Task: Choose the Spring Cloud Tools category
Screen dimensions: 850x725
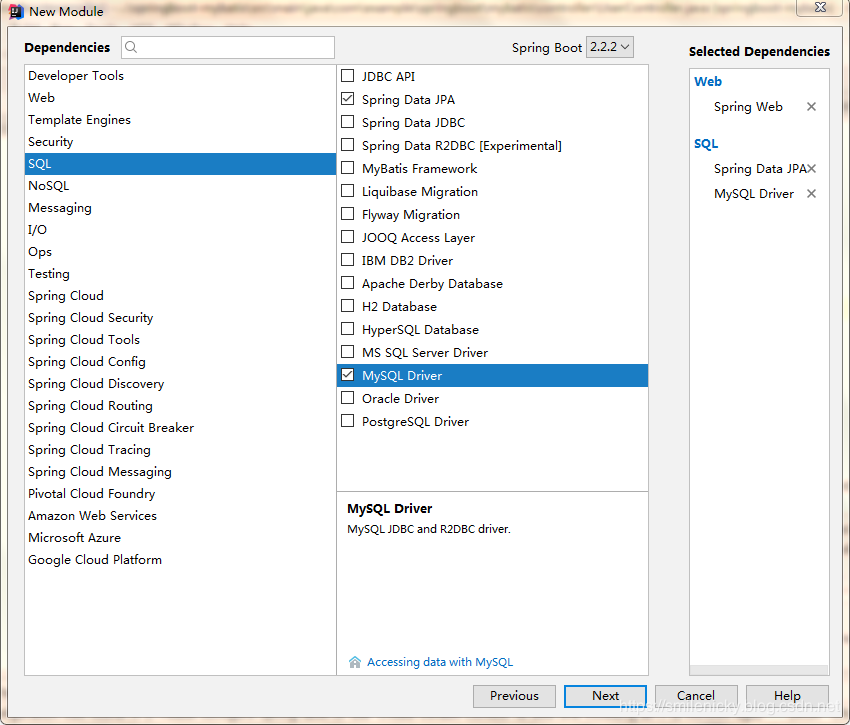Action: pos(180,340)
